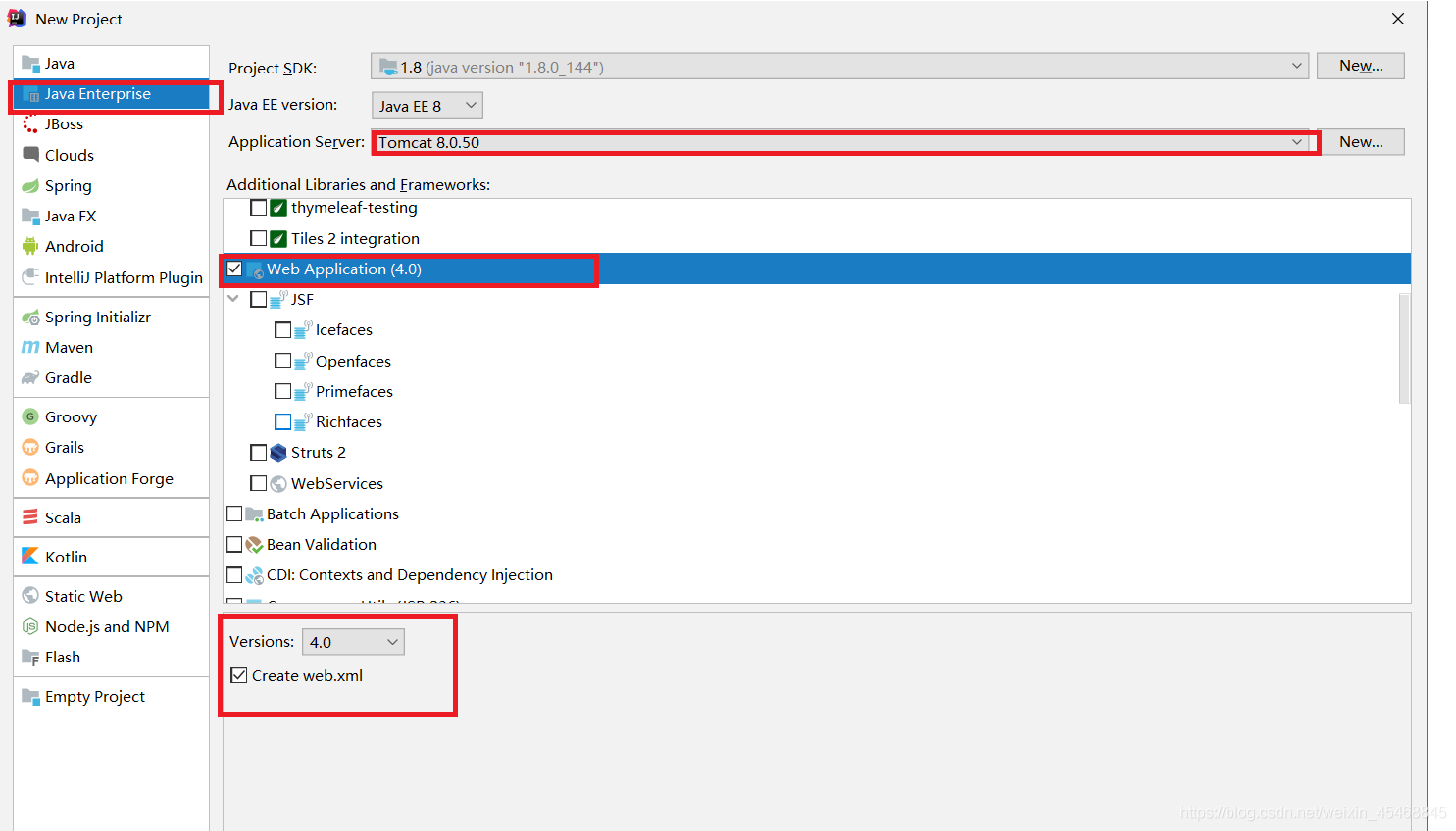
Task: Click the Spring green leaf icon
Action: (x=30, y=186)
